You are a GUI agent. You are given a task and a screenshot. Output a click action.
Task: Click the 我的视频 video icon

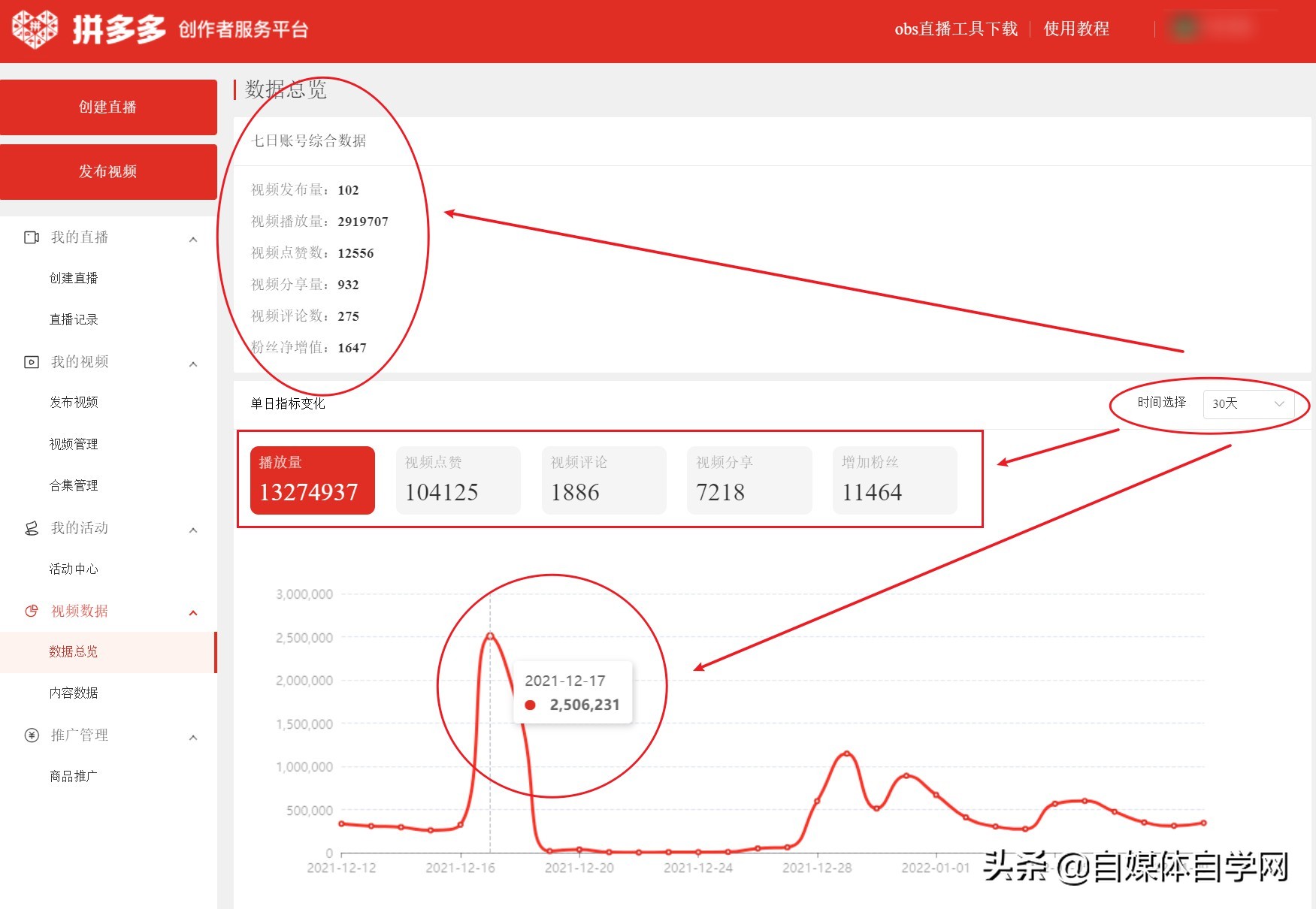[x=30, y=362]
